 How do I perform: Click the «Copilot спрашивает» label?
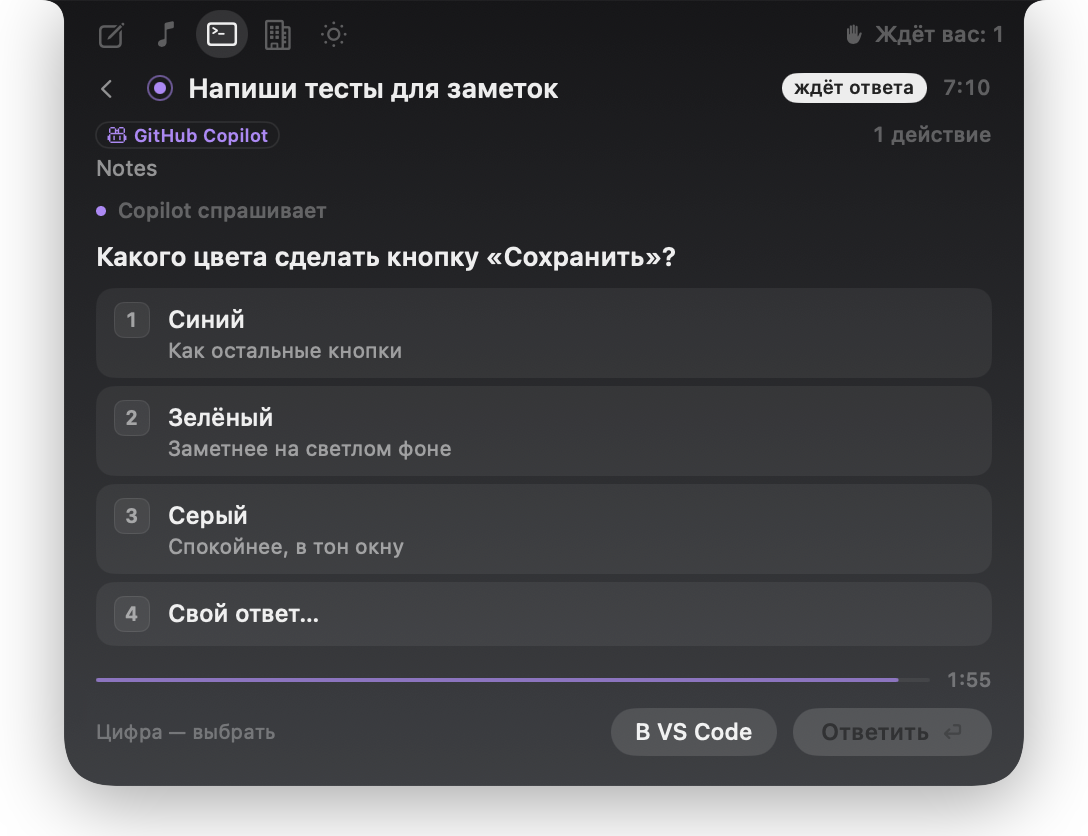[222, 211]
